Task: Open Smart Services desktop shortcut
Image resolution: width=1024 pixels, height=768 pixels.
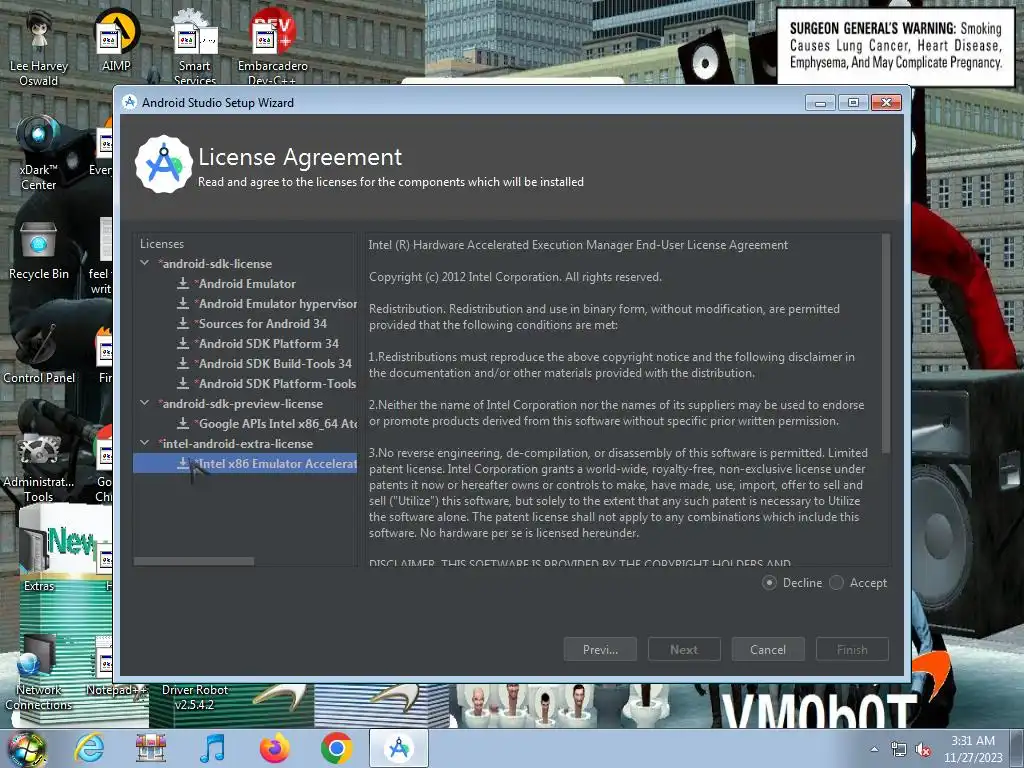Action: click(195, 48)
